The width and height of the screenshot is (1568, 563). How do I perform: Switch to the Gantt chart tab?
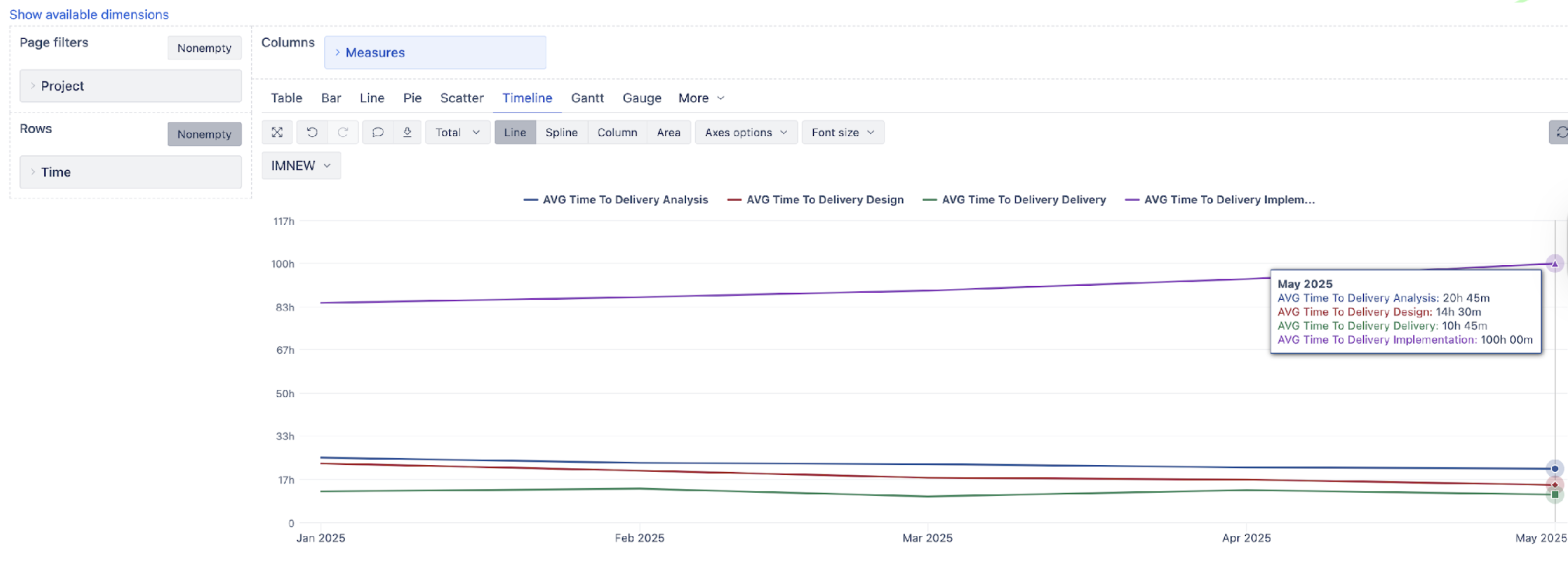click(x=587, y=98)
